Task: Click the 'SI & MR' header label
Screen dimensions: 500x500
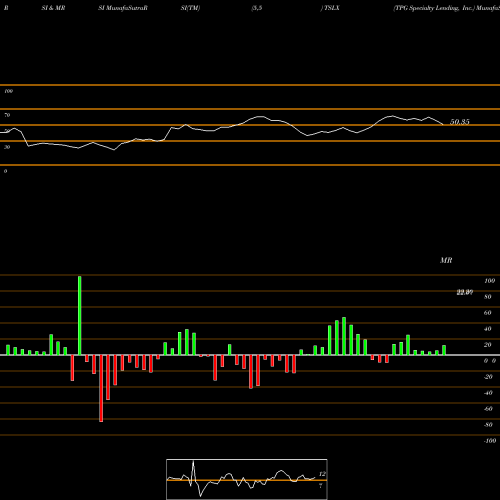Action: (53, 8)
